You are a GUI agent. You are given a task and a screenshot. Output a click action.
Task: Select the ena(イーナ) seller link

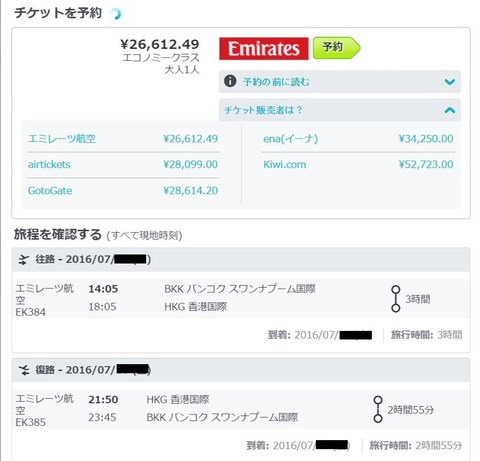coord(290,138)
